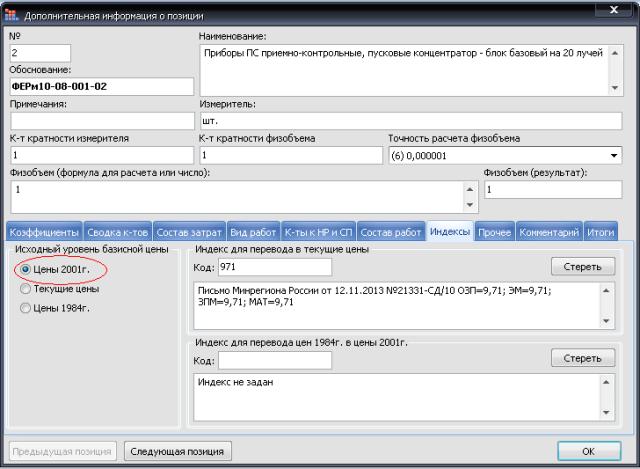Image resolution: width=640 pixels, height=469 pixels.
Task: Click the К-т кратности физобъема field
Action: pos(291,156)
